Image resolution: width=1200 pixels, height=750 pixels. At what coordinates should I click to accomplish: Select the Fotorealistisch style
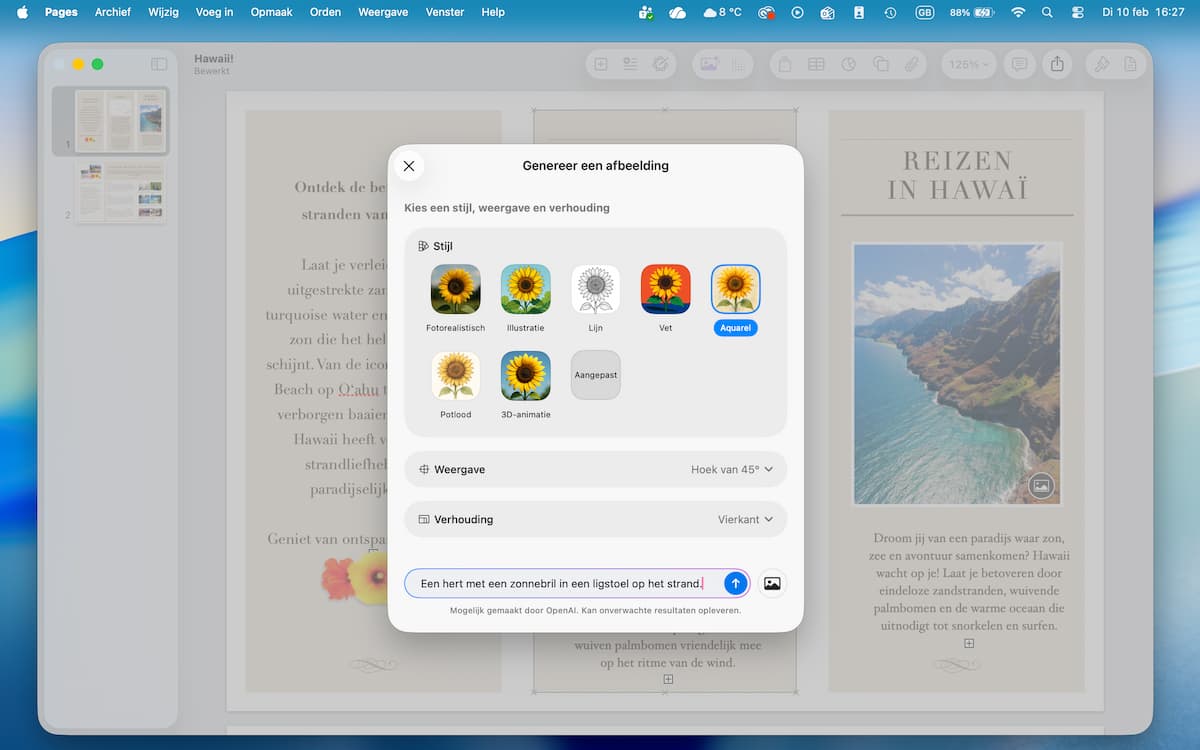point(455,289)
